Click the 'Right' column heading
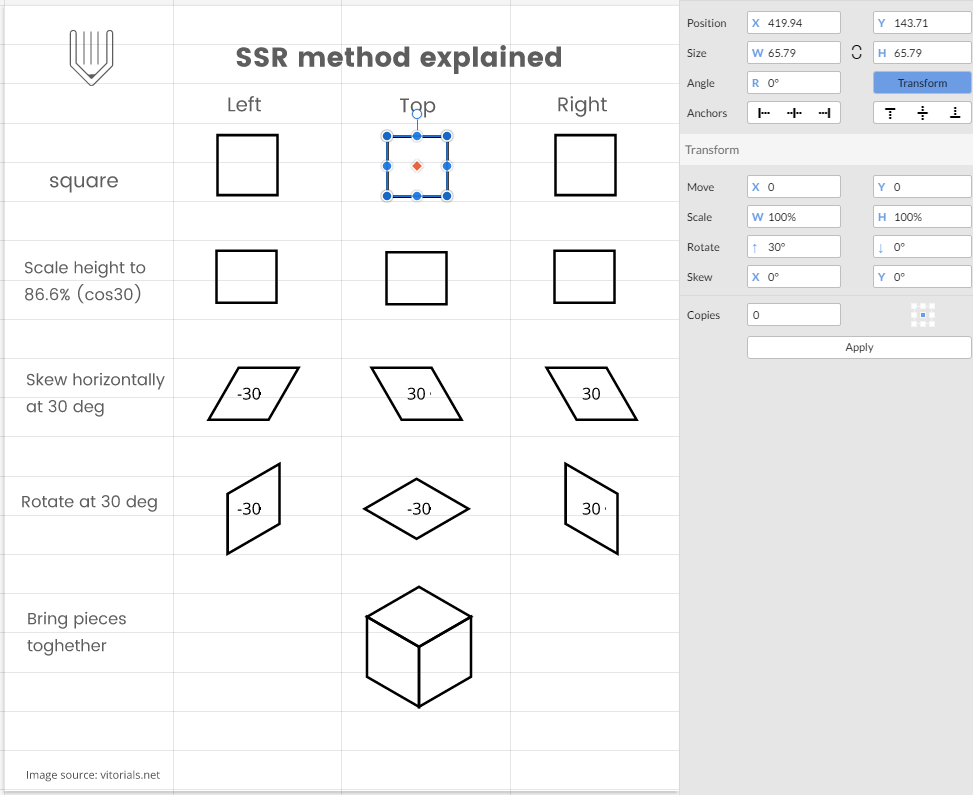 point(582,105)
